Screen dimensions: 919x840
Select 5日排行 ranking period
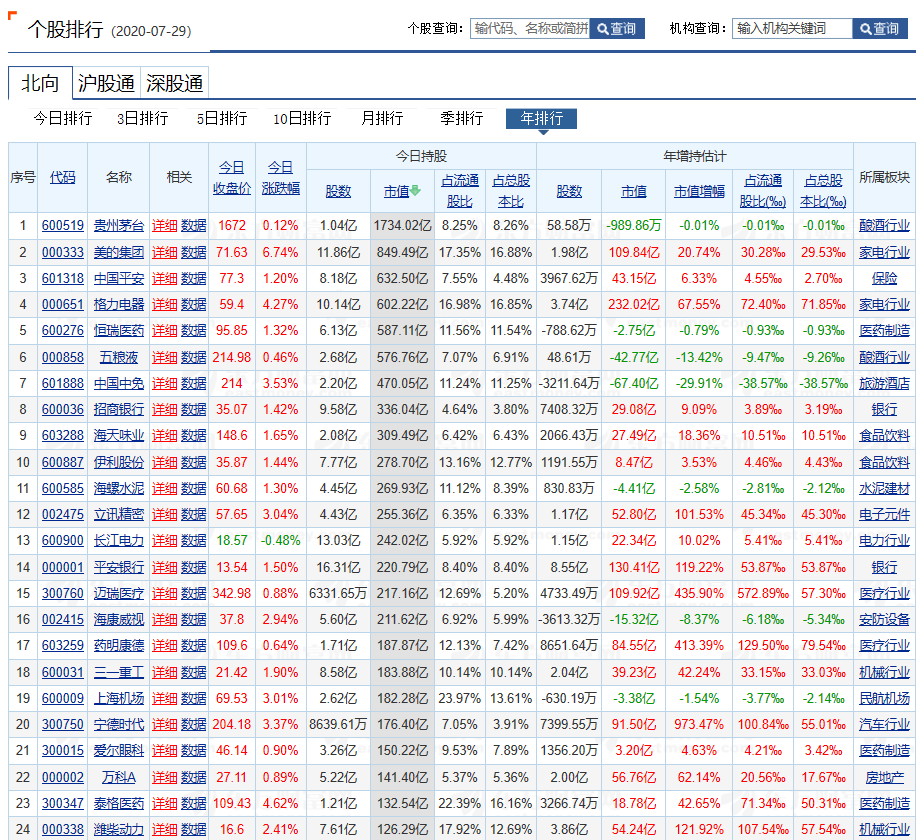coord(222,118)
